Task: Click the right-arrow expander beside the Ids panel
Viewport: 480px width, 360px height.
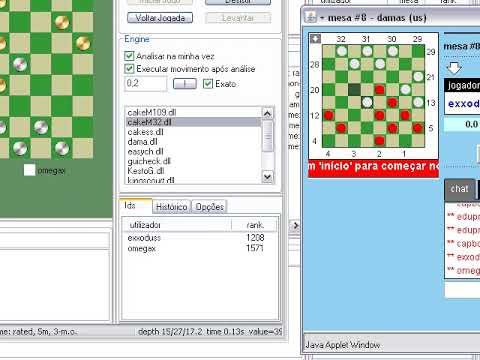Action: [295, 226]
